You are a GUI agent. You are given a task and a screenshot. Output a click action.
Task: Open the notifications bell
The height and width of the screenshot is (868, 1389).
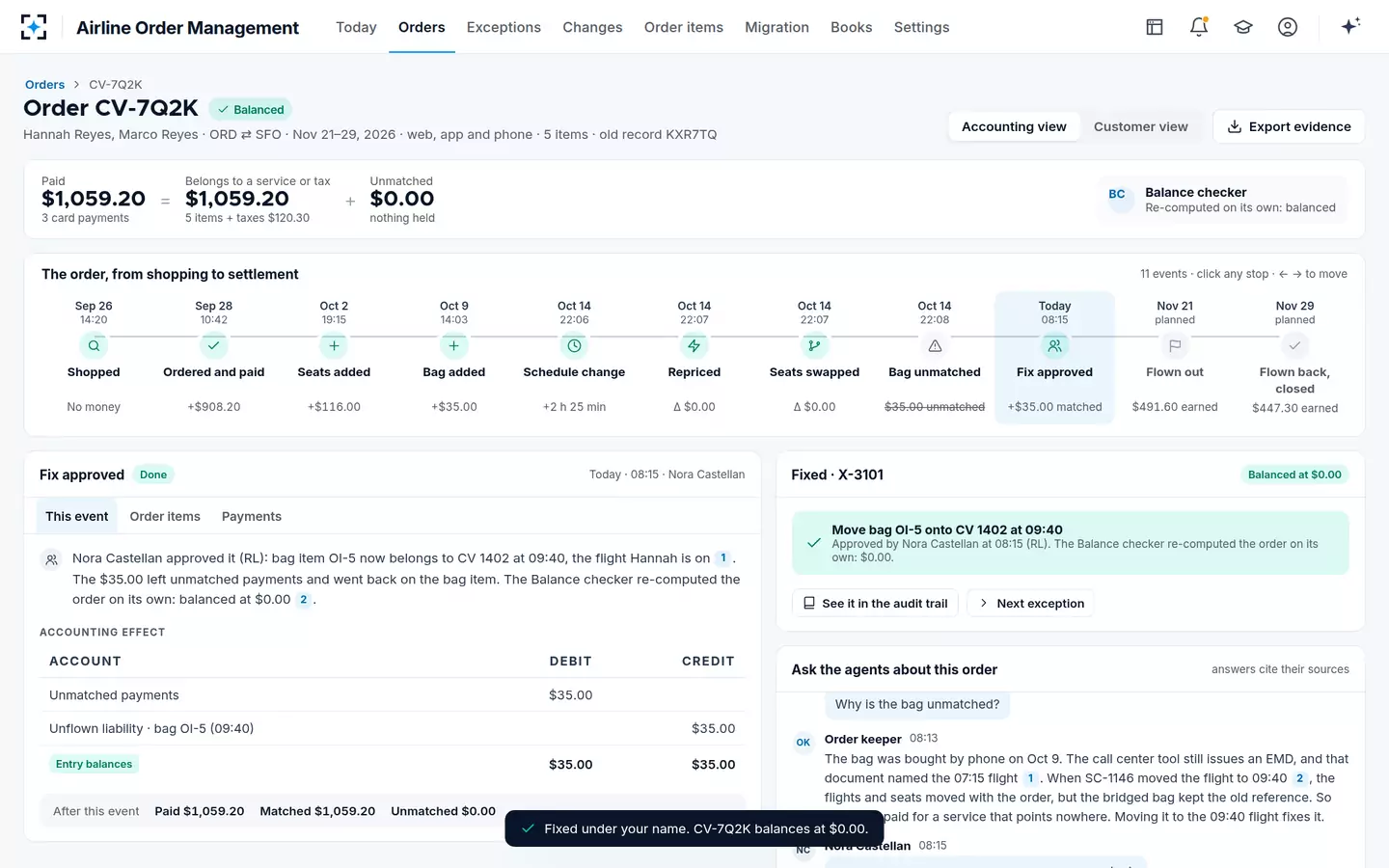pyautogui.click(x=1199, y=27)
